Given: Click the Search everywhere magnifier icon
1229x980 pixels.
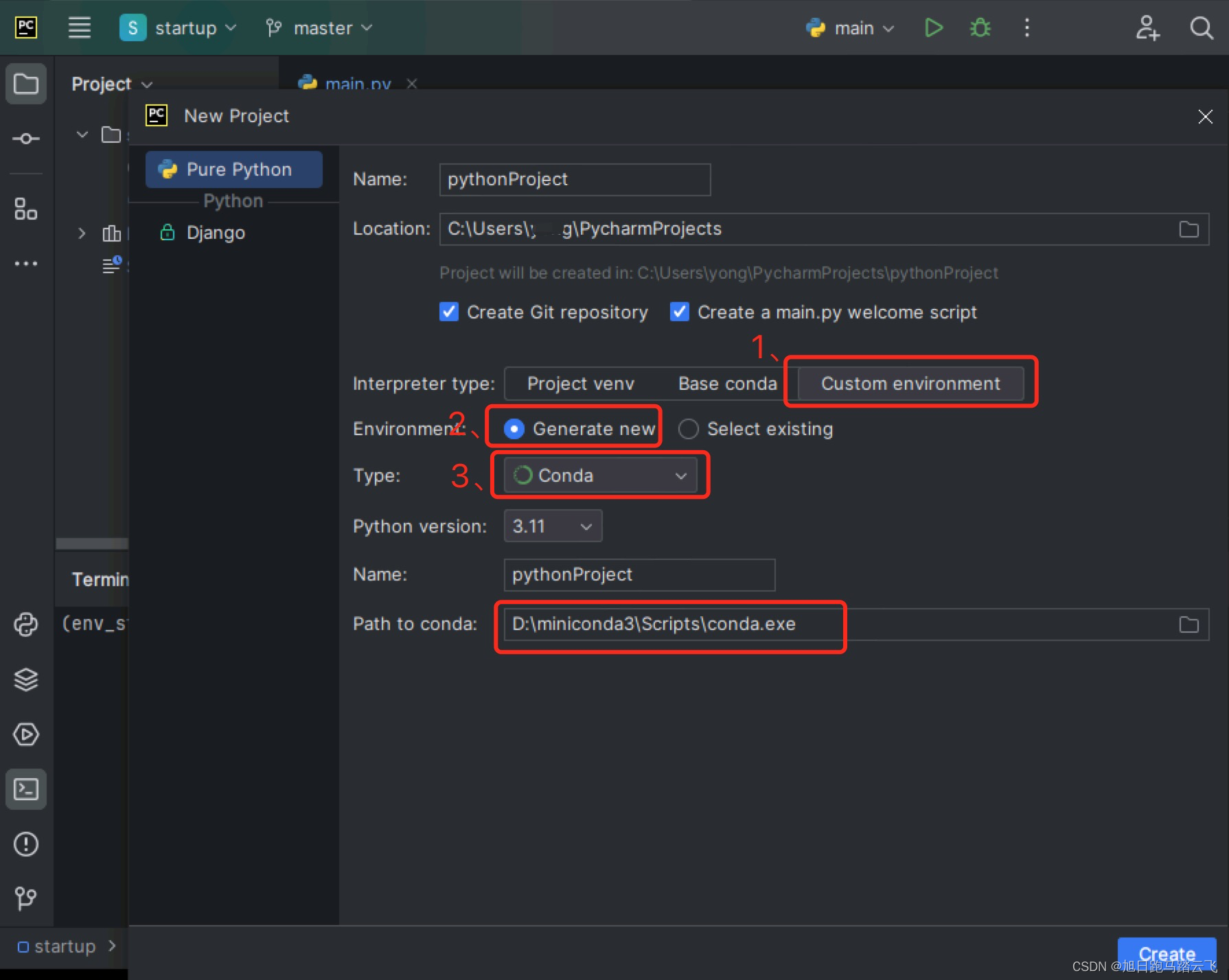Looking at the screenshot, I should click(x=1202, y=27).
